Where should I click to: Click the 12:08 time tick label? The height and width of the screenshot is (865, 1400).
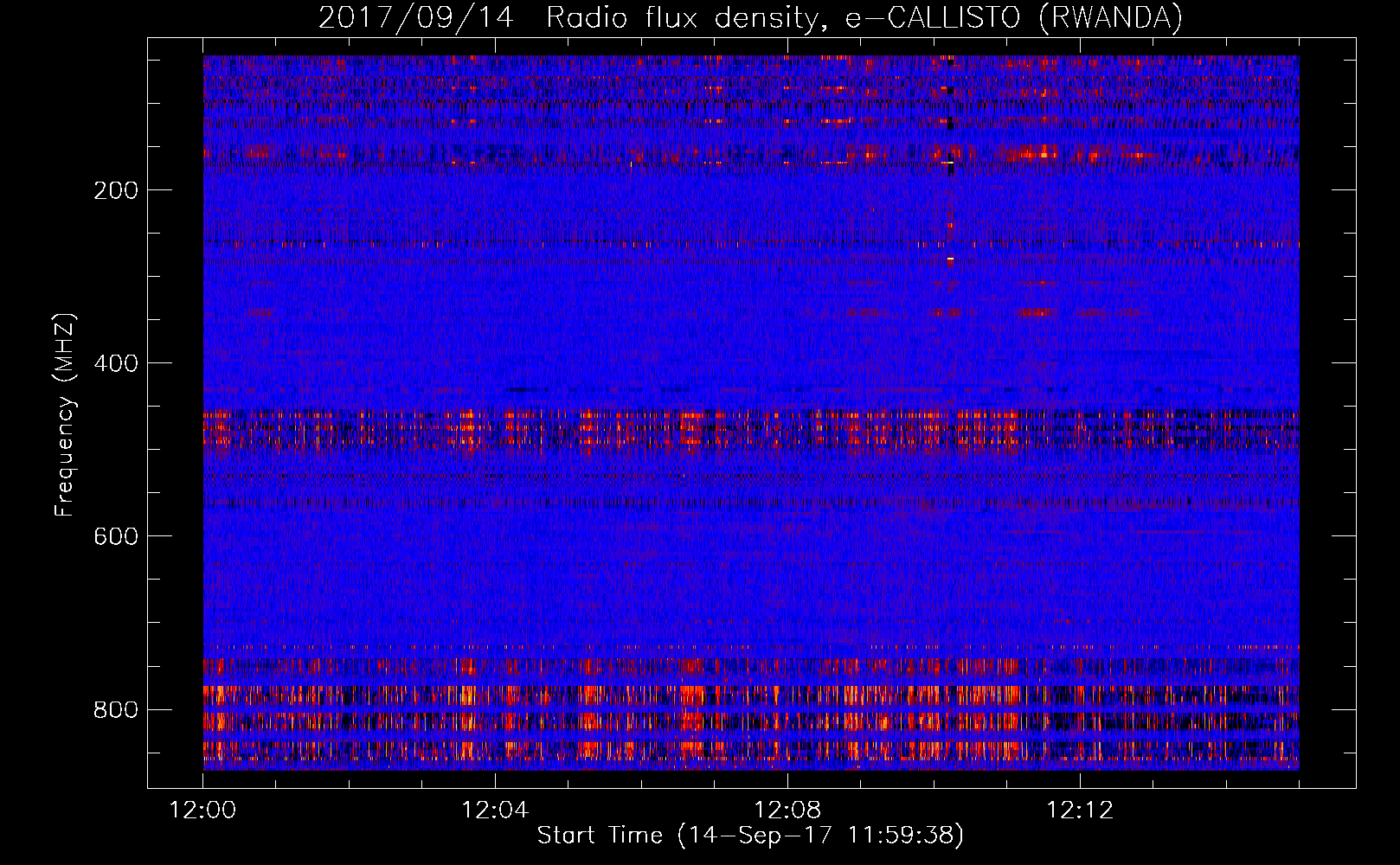click(787, 811)
